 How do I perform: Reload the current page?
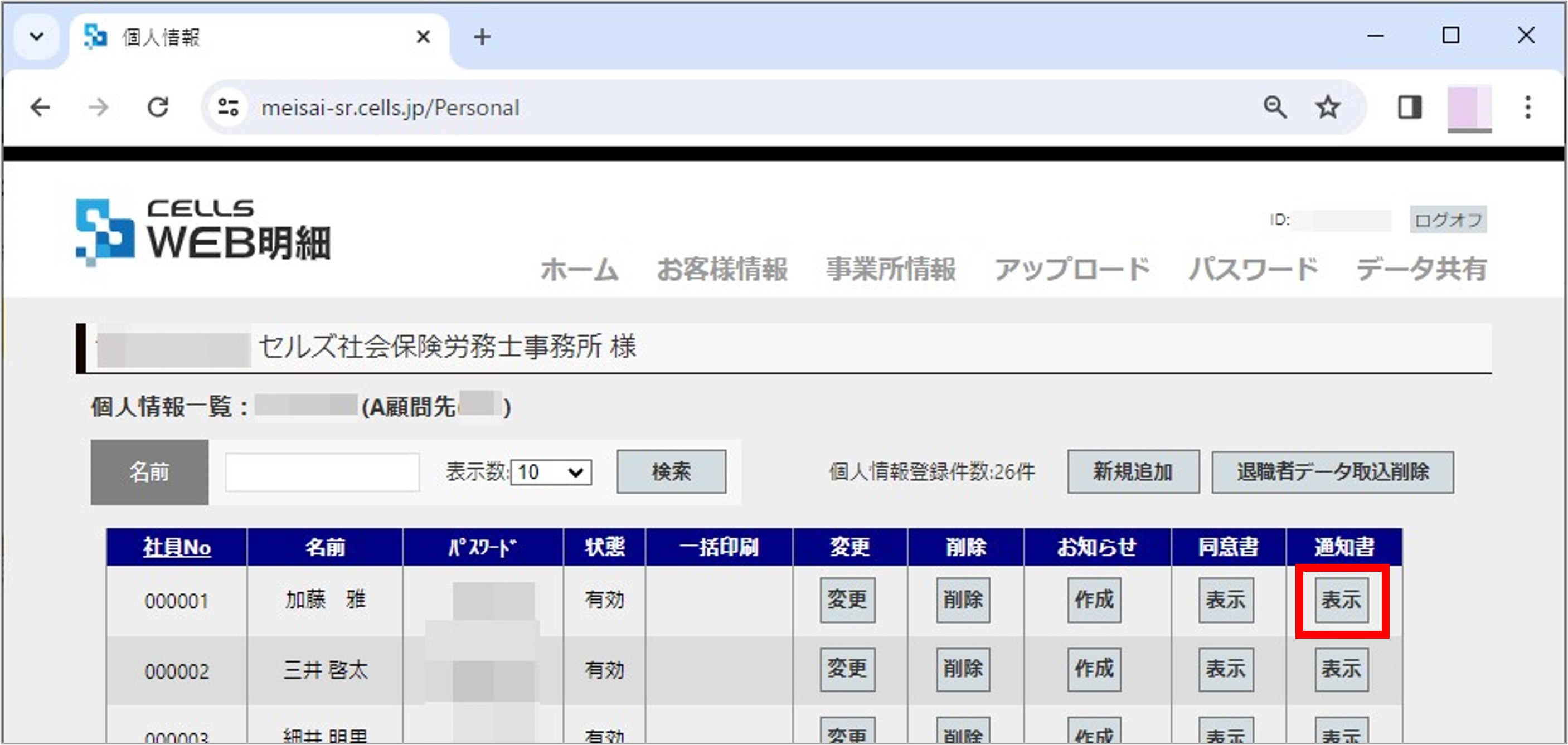(x=158, y=107)
